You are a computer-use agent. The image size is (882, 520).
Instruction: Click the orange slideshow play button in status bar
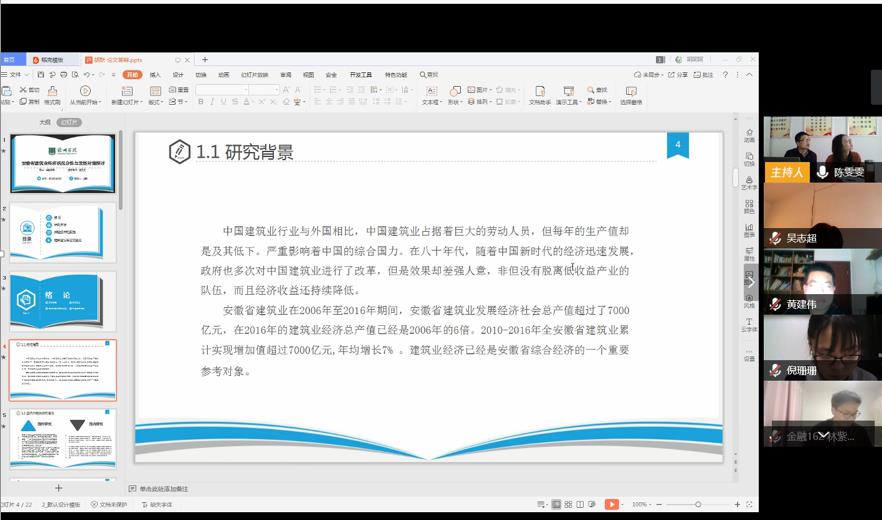[x=611, y=505]
